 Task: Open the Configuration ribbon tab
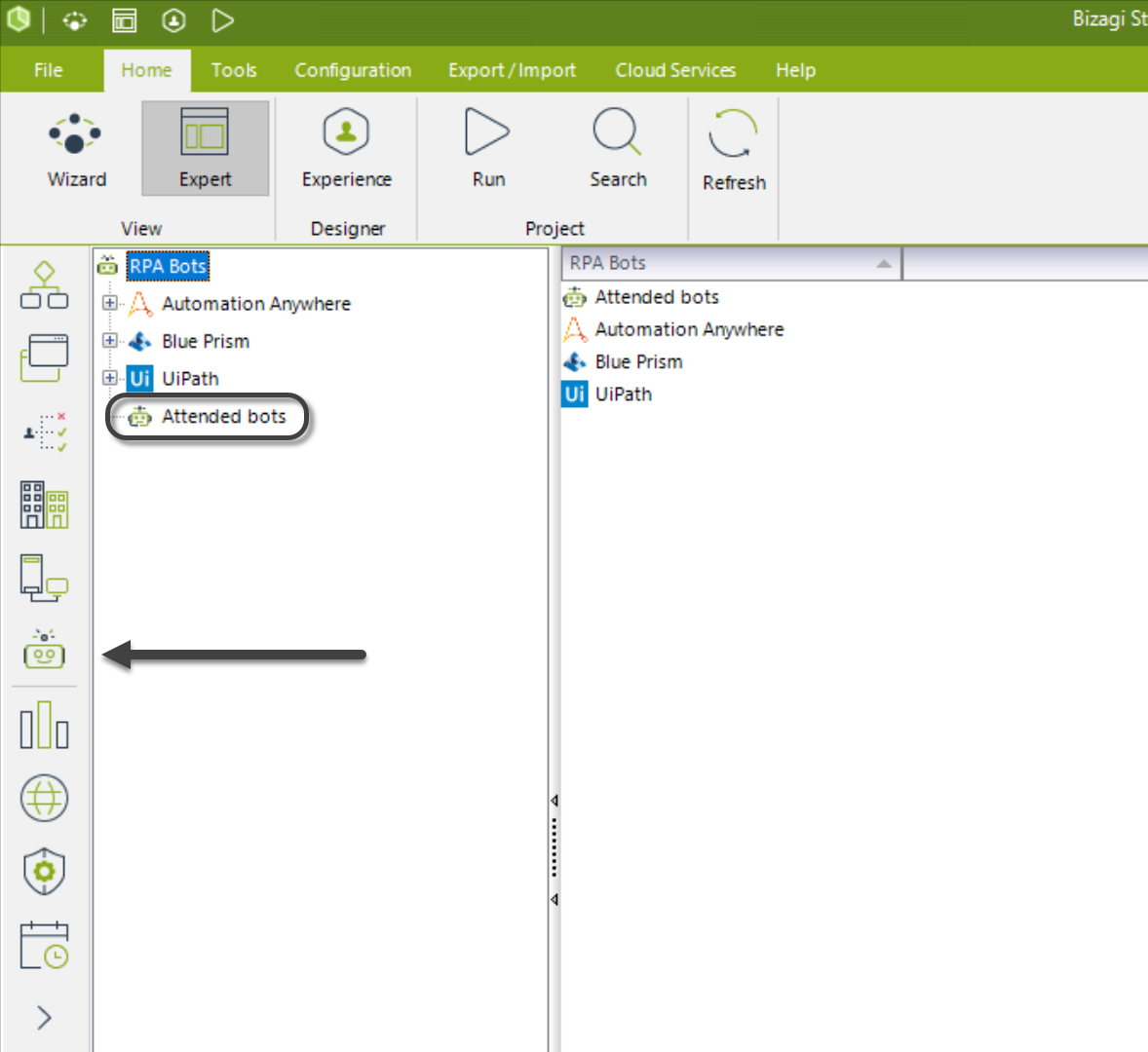pyautogui.click(x=353, y=70)
